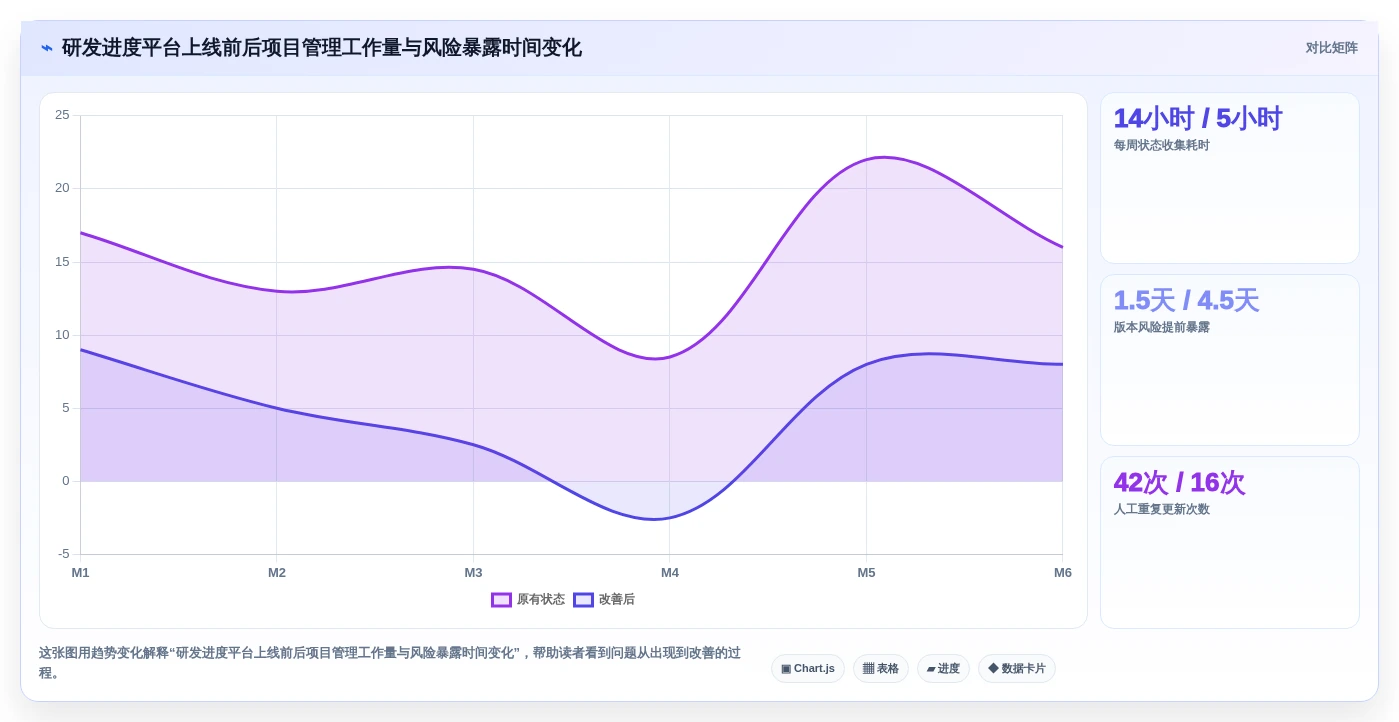
Task: Select the 数据卡片 tag chip
Action: click(x=1017, y=668)
